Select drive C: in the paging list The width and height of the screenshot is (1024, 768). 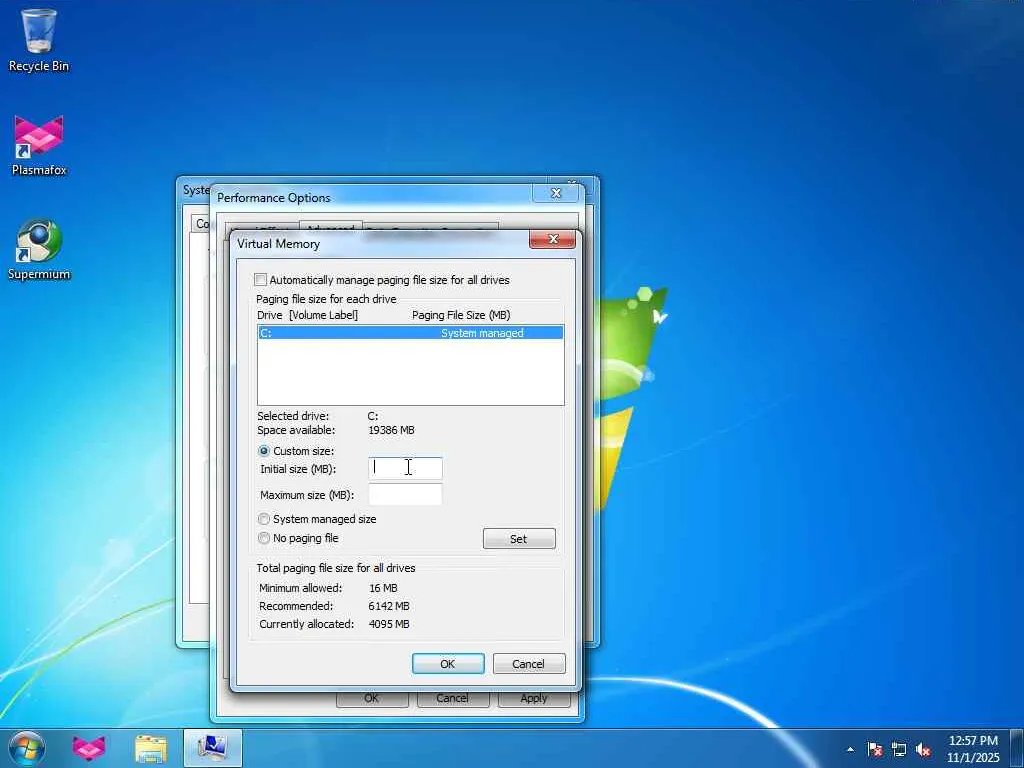point(410,333)
